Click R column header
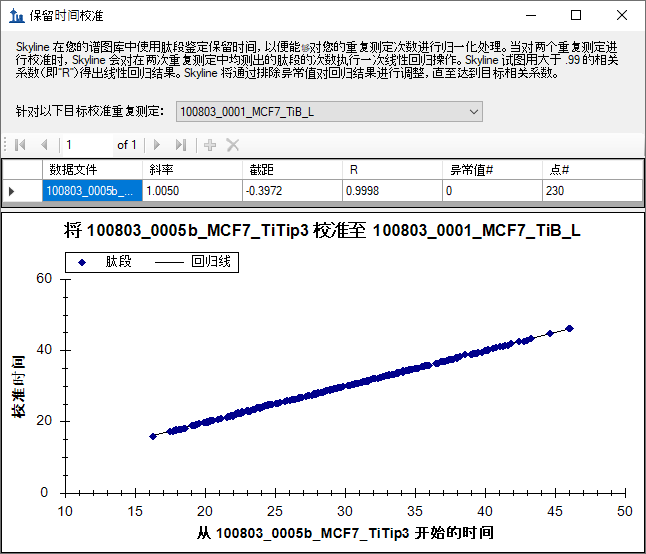 (392, 170)
